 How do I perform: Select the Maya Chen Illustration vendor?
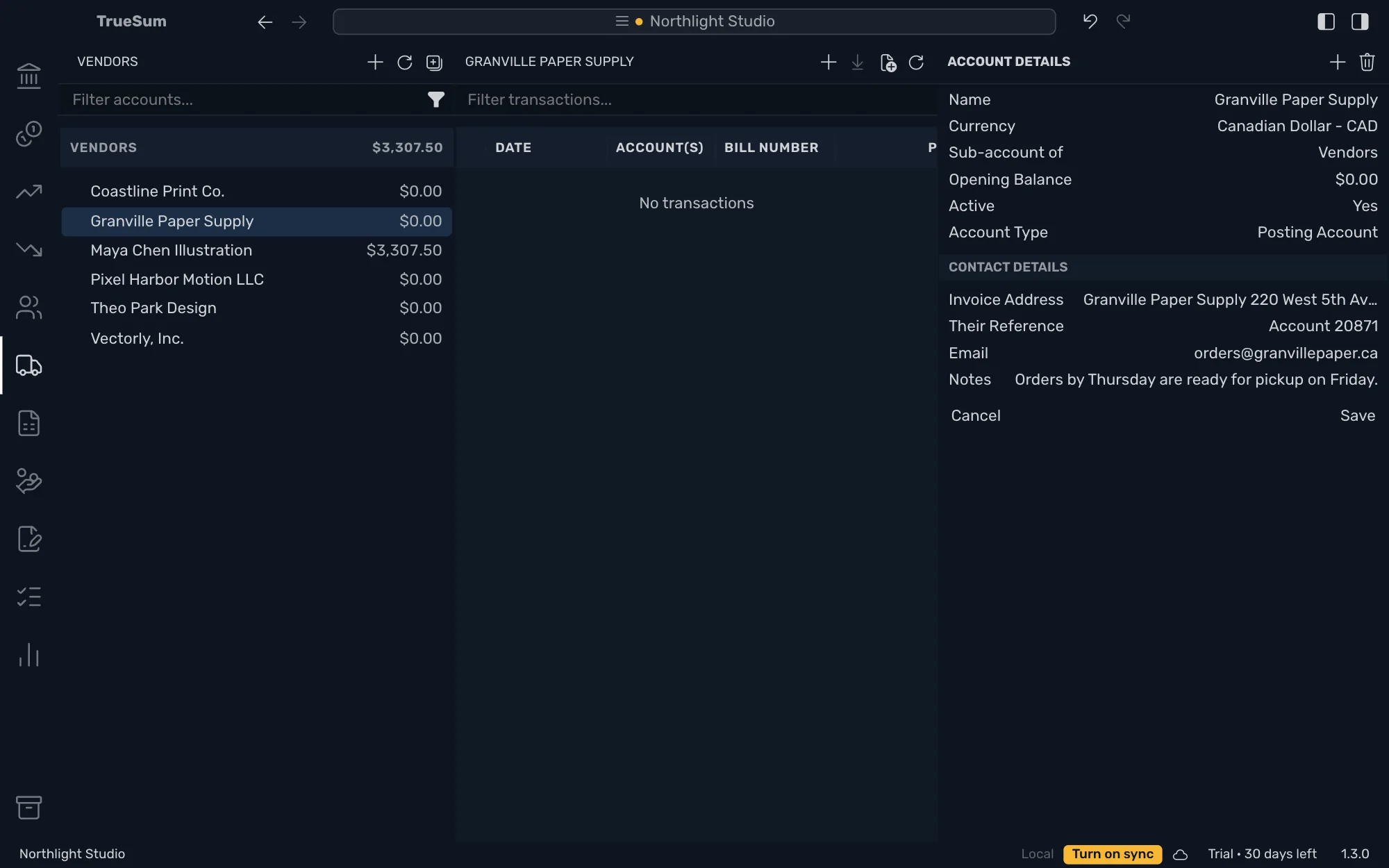click(257, 251)
